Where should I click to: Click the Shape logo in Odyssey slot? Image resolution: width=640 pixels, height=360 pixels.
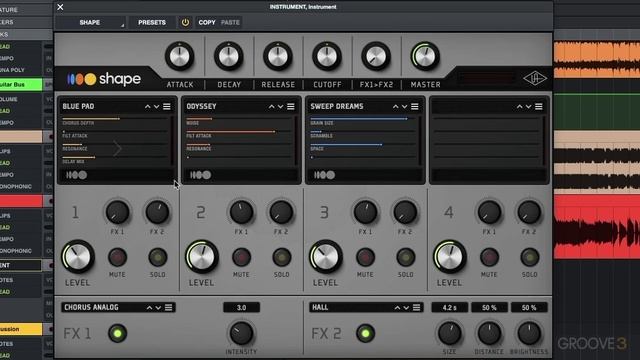point(201,175)
